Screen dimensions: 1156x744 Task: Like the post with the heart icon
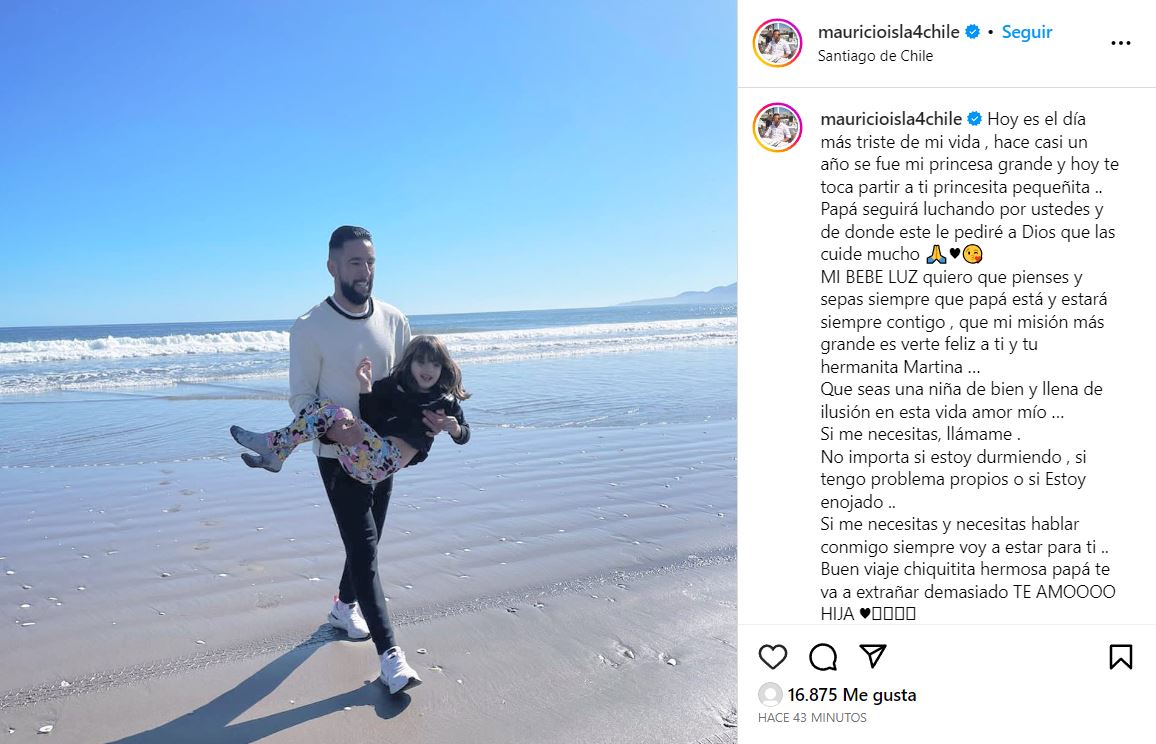[773, 656]
